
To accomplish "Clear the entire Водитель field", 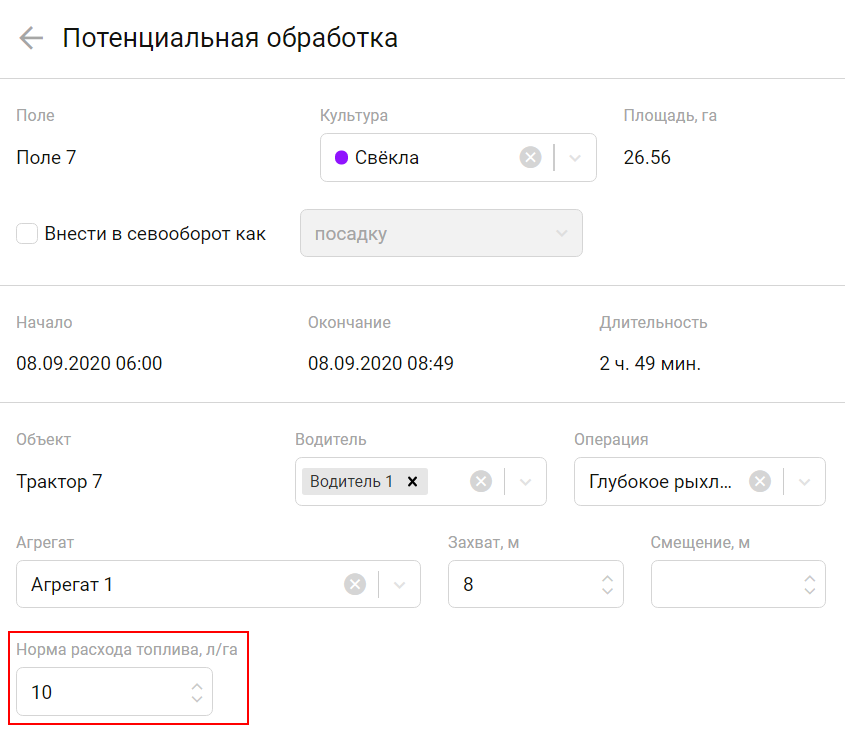I will pos(480,481).
